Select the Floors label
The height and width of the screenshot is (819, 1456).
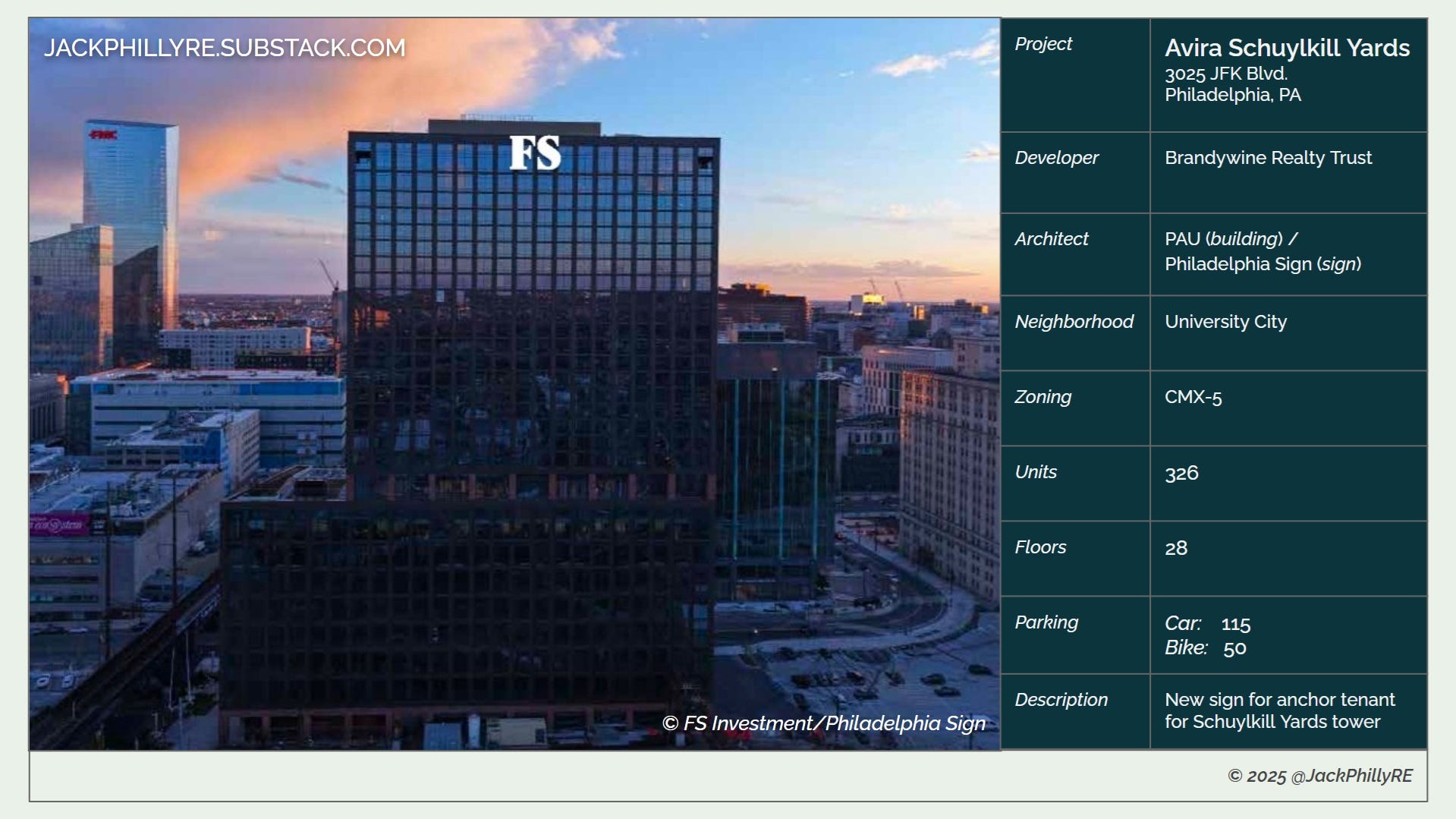(x=1040, y=547)
